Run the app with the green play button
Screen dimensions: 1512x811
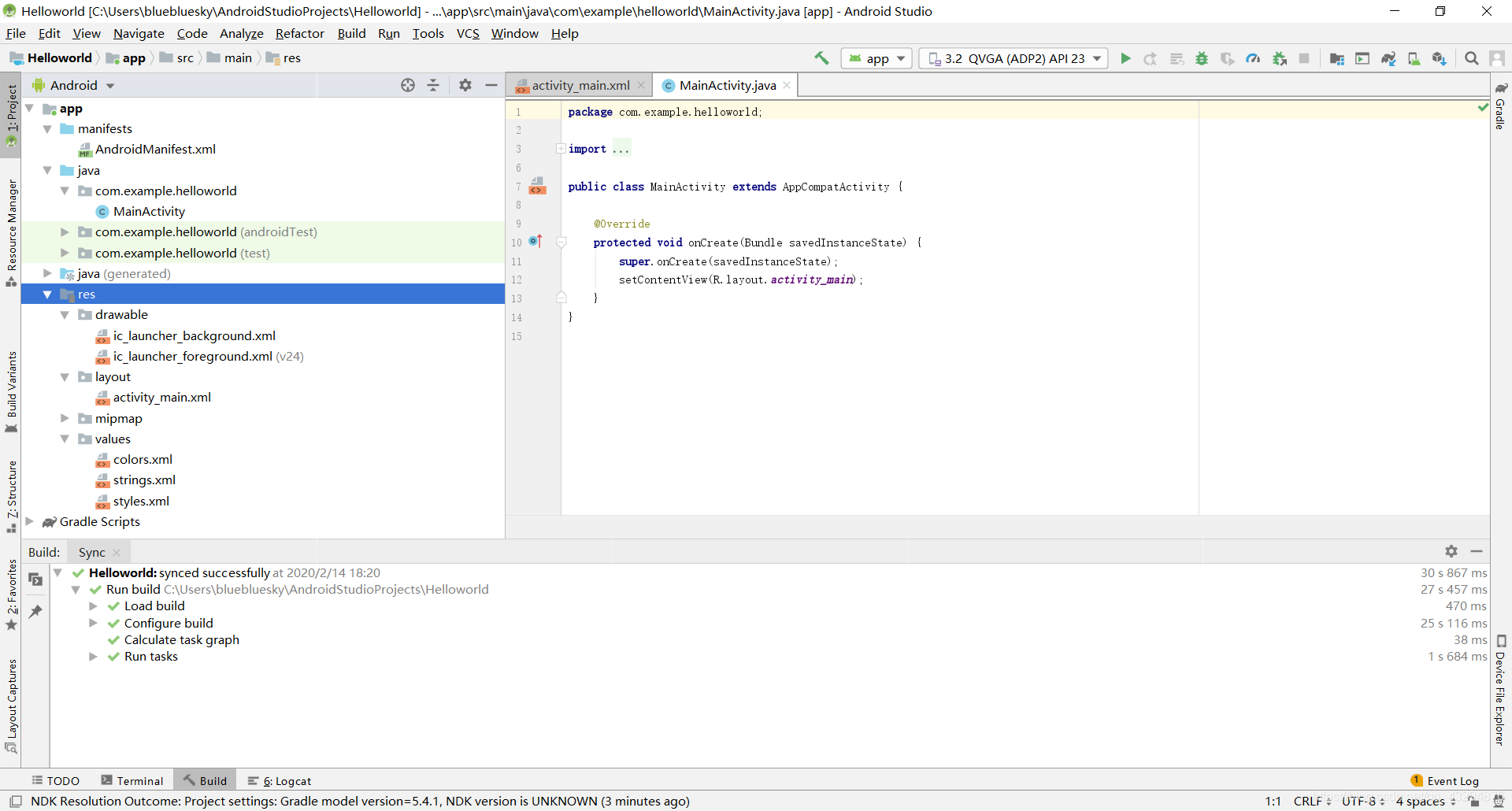coord(1125,58)
